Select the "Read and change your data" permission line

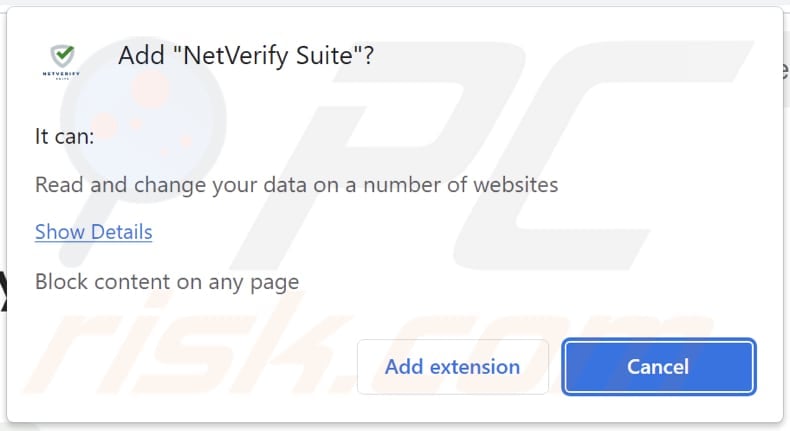coord(296,184)
